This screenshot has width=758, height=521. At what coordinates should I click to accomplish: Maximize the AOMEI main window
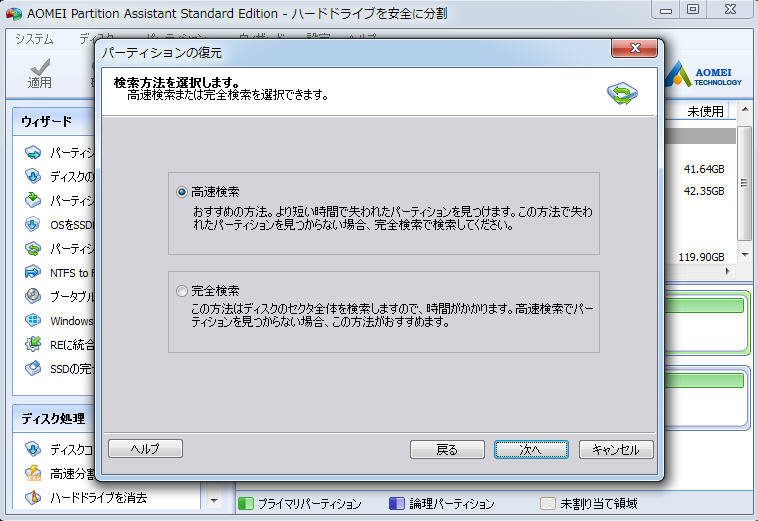(x=693, y=10)
